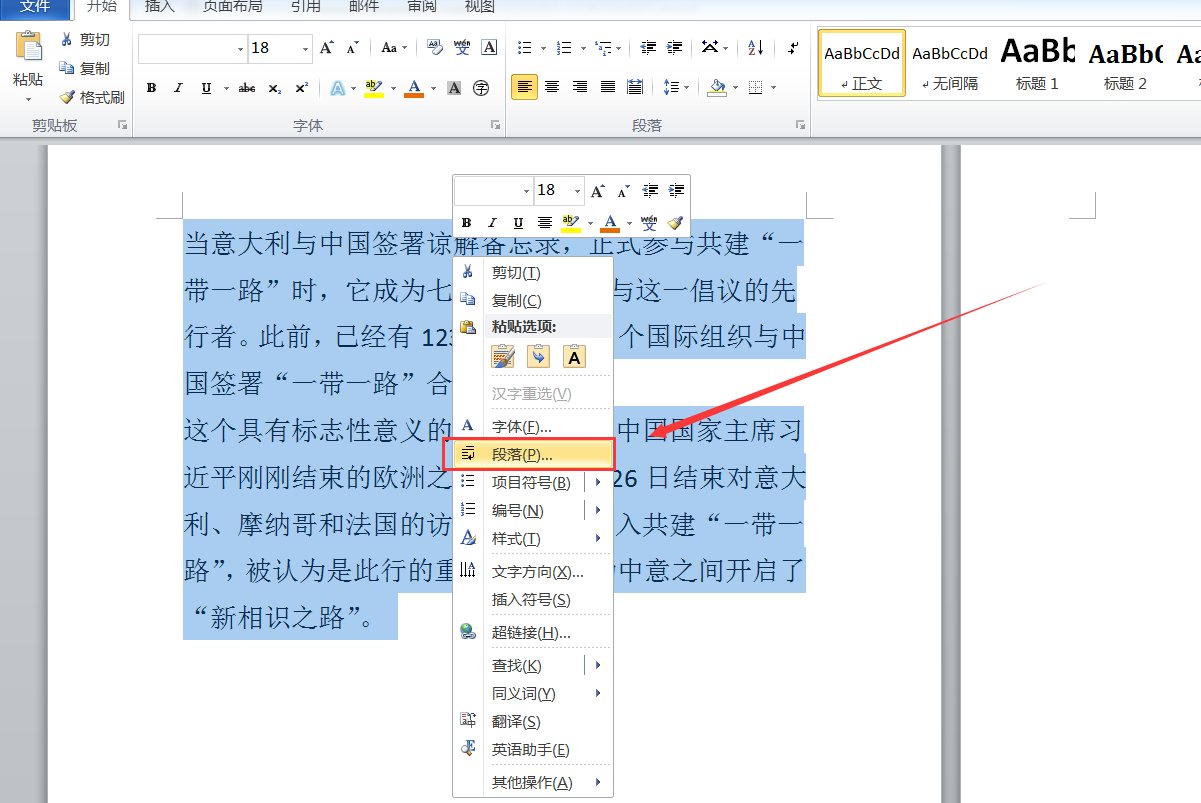The width and height of the screenshot is (1201, 803).
Task: Apply text highlight color from the ribbon
Action: point(373,89)
